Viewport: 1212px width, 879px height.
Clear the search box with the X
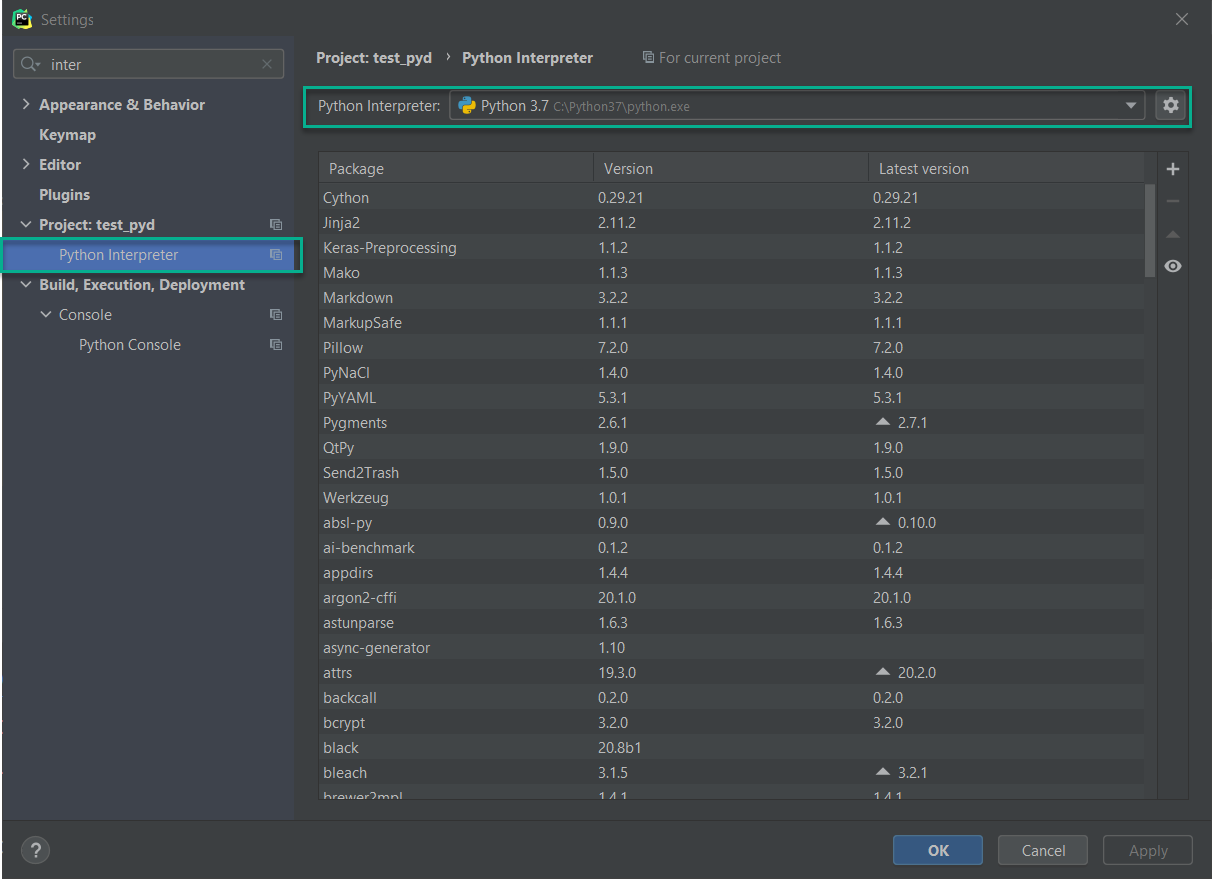[x=266, y=64]
